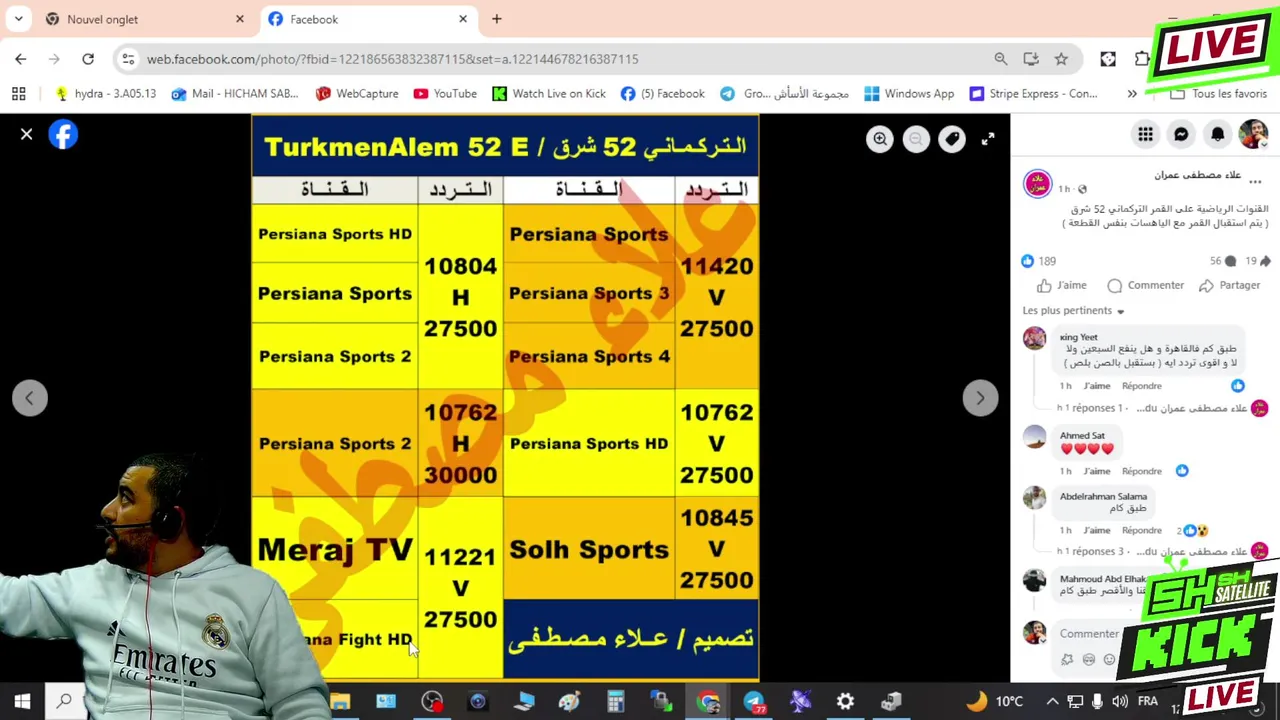Screen dimensions: 1280x720
Task: Like king Yeet's comment
Action: (x=1097, y=386)
